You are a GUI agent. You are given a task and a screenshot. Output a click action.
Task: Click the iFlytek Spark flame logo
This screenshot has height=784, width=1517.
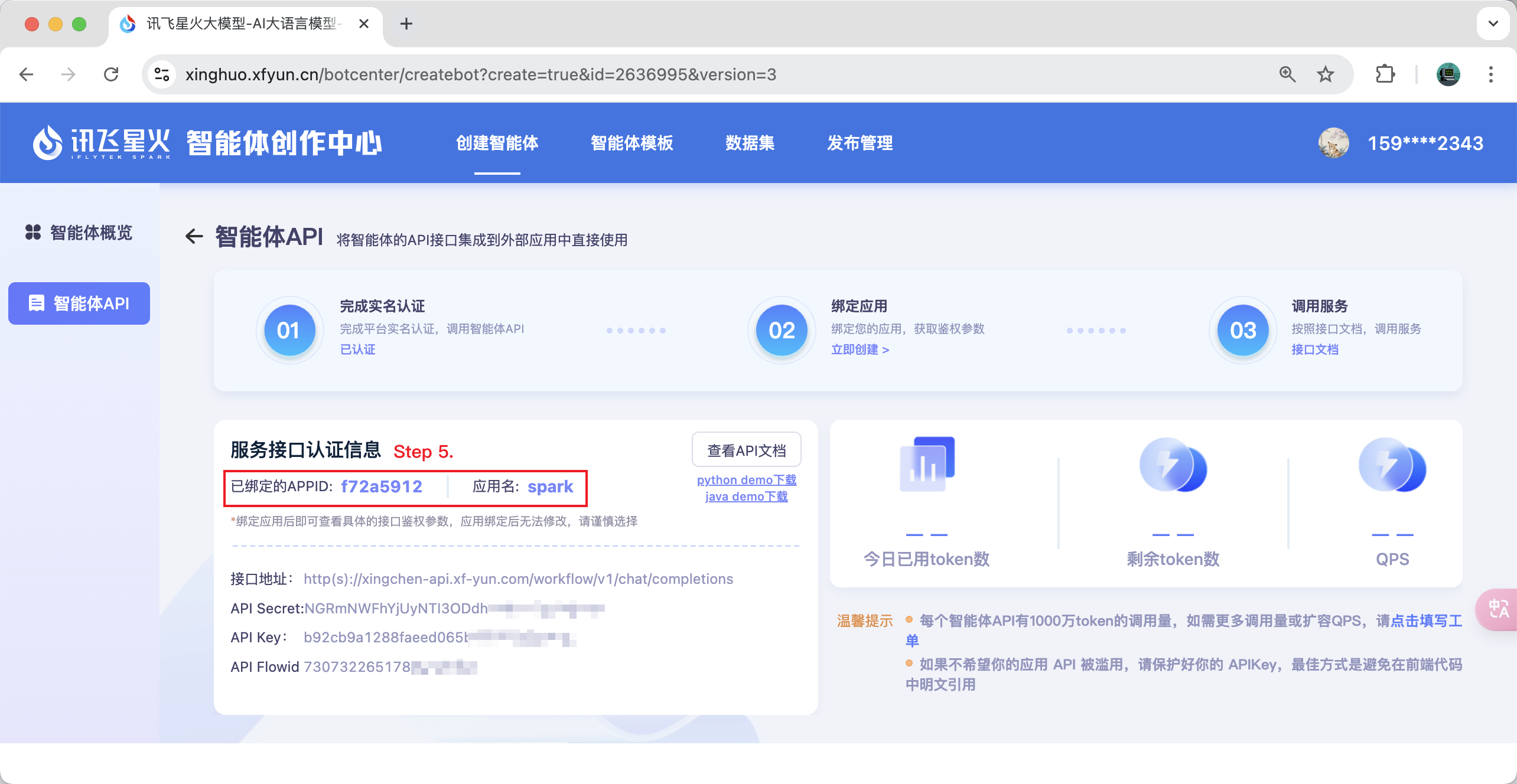47,143
